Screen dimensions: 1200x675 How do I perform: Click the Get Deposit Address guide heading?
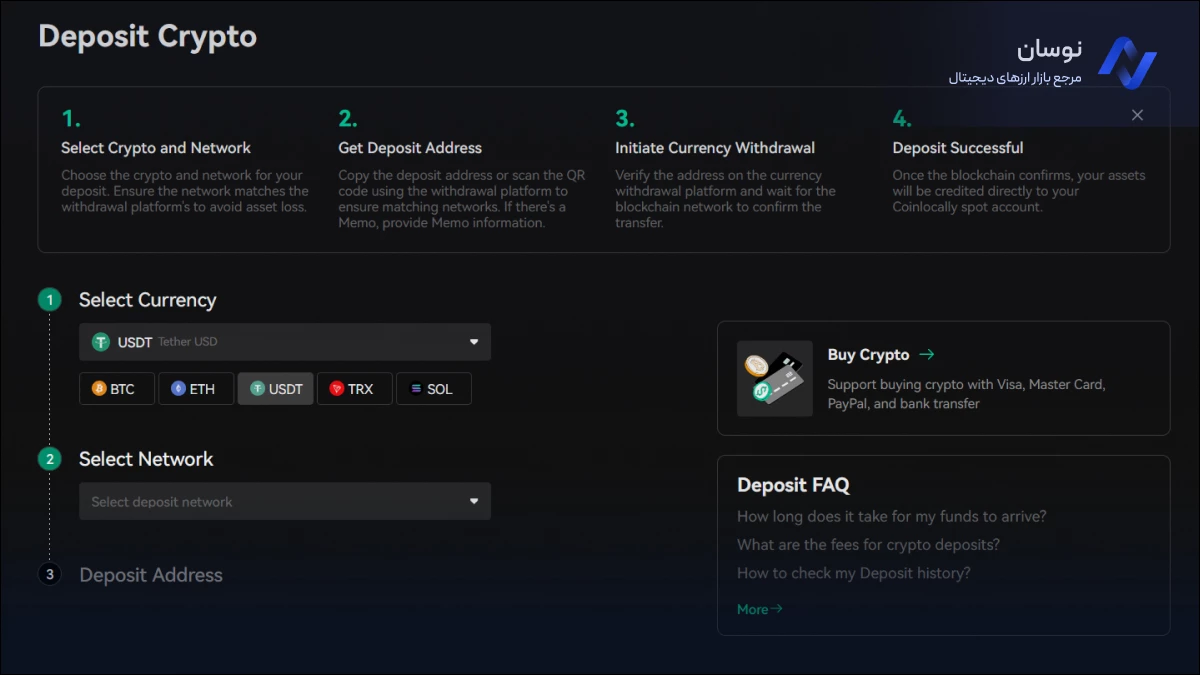pos(410,148)
